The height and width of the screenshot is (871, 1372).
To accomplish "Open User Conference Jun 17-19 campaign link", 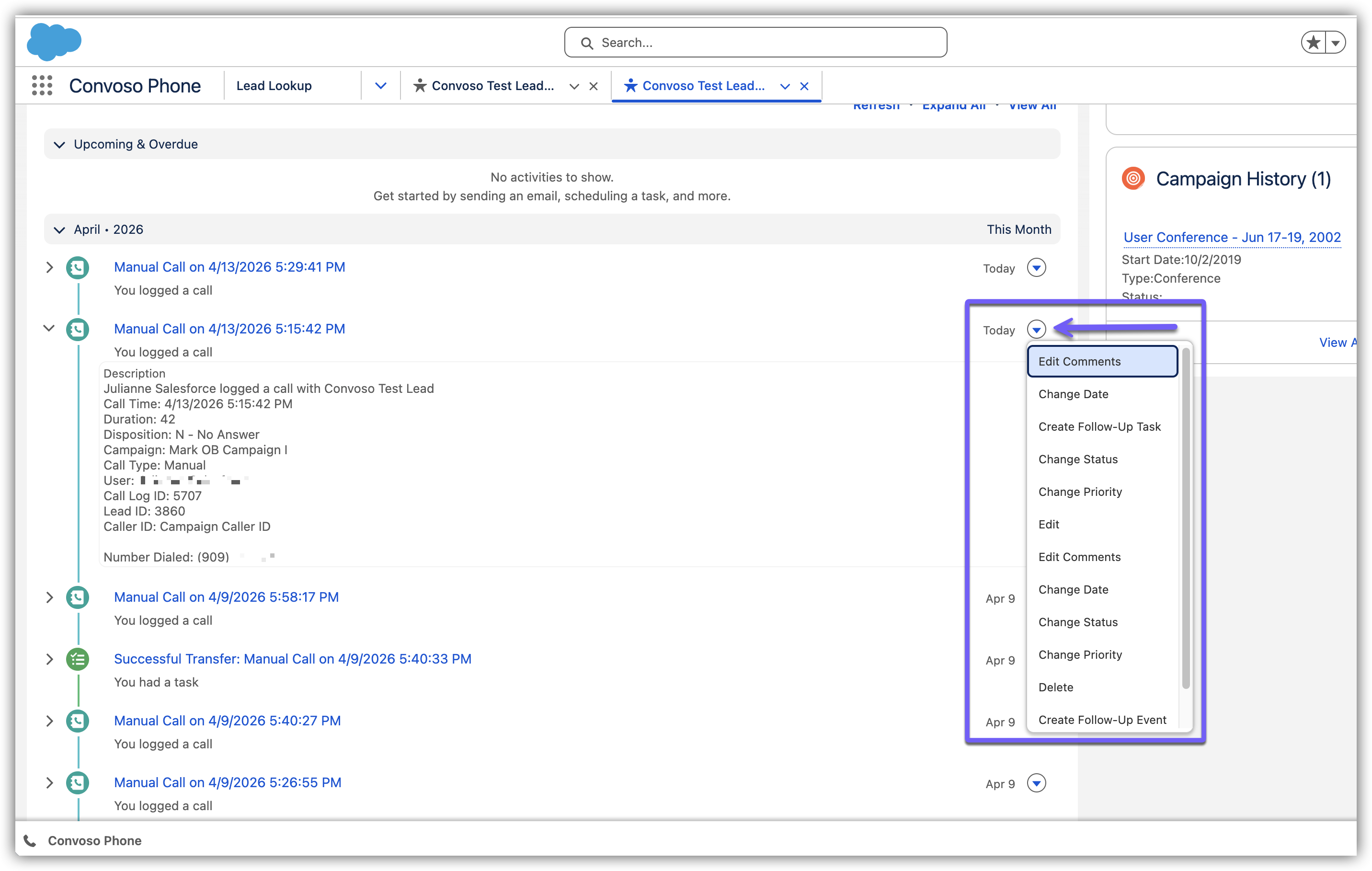I will tap(1231, 237).
